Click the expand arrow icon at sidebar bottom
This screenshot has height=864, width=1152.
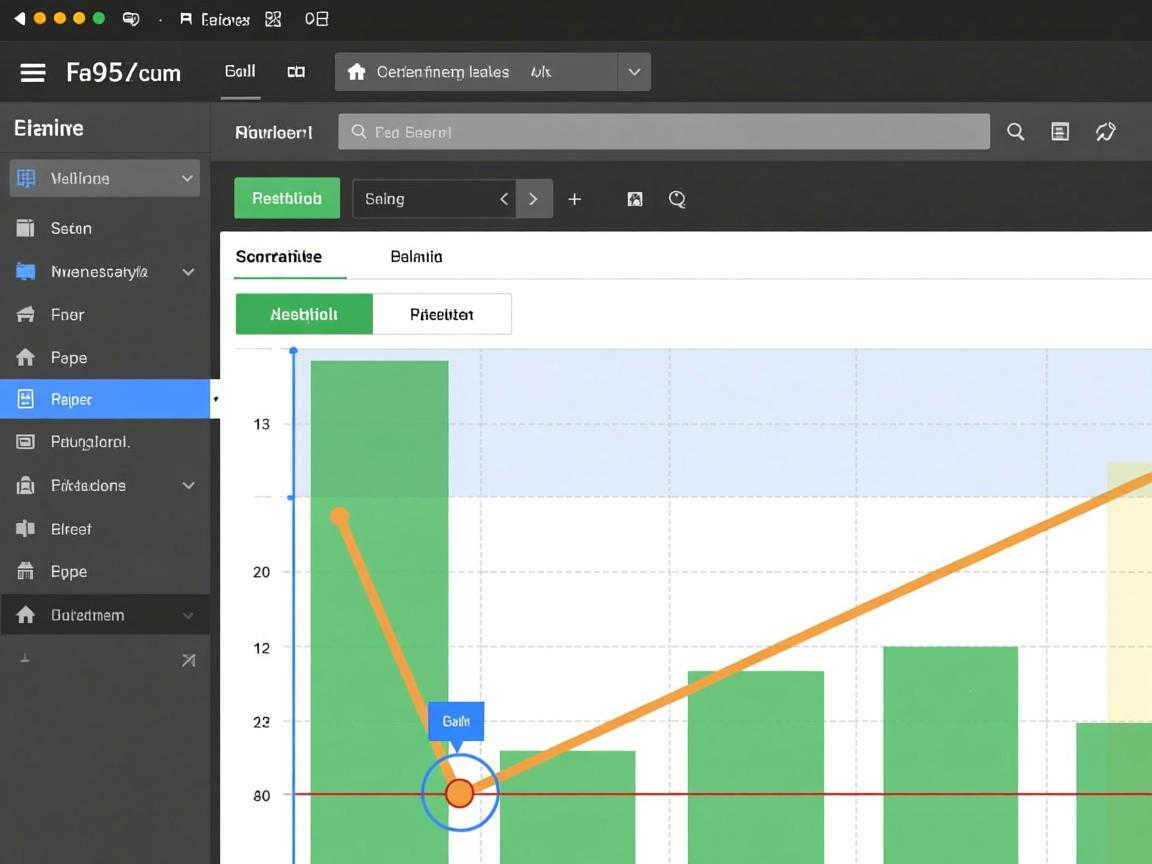tap(187, 660)
